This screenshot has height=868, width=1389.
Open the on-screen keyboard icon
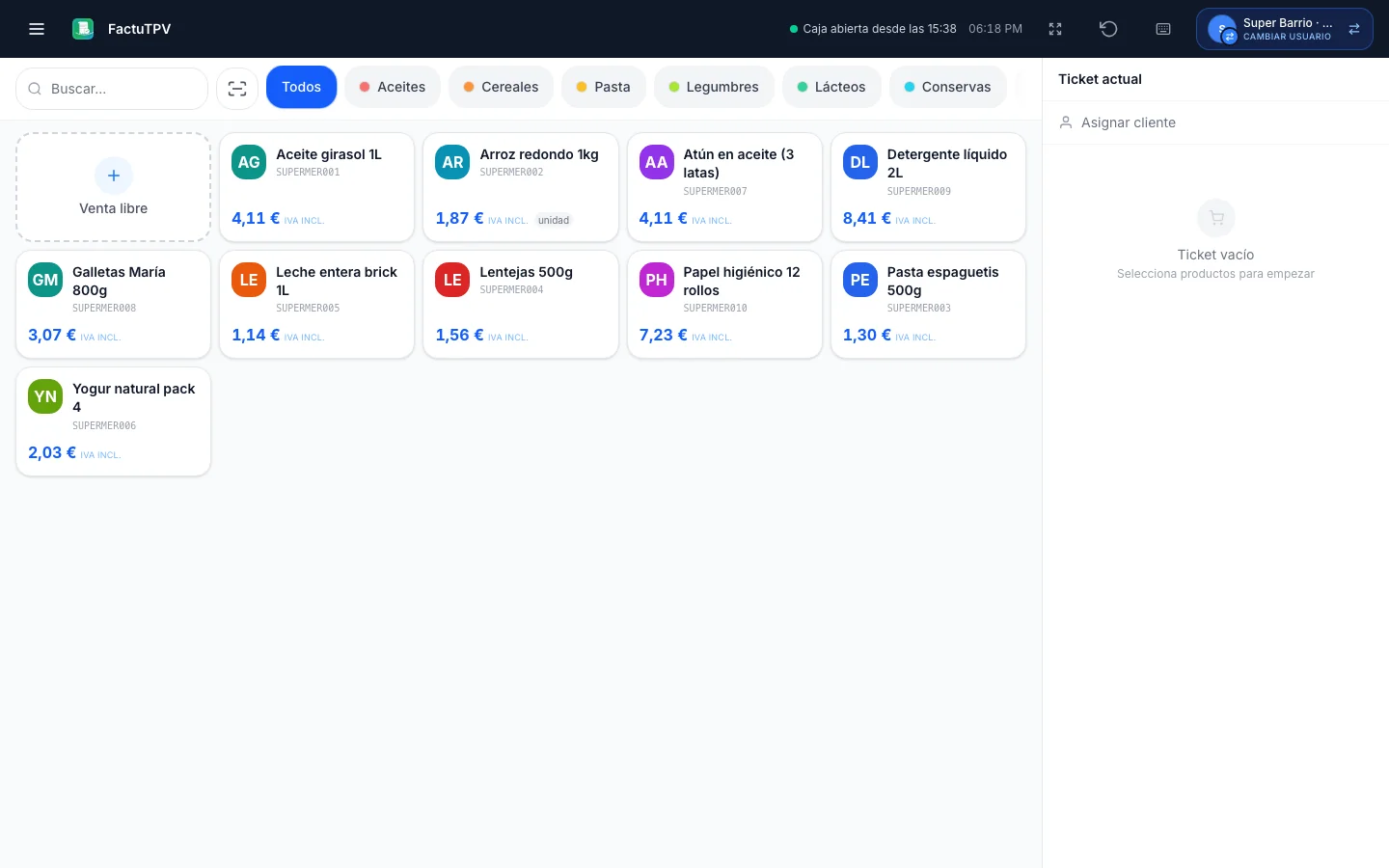[x=1163, y=29]
